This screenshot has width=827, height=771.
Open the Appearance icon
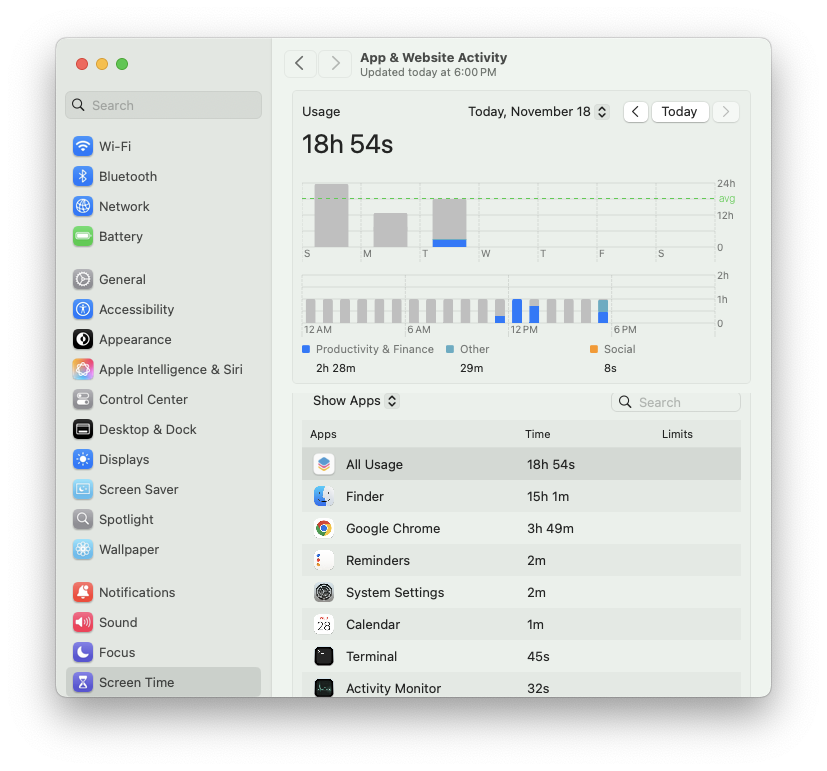[83, 339]
